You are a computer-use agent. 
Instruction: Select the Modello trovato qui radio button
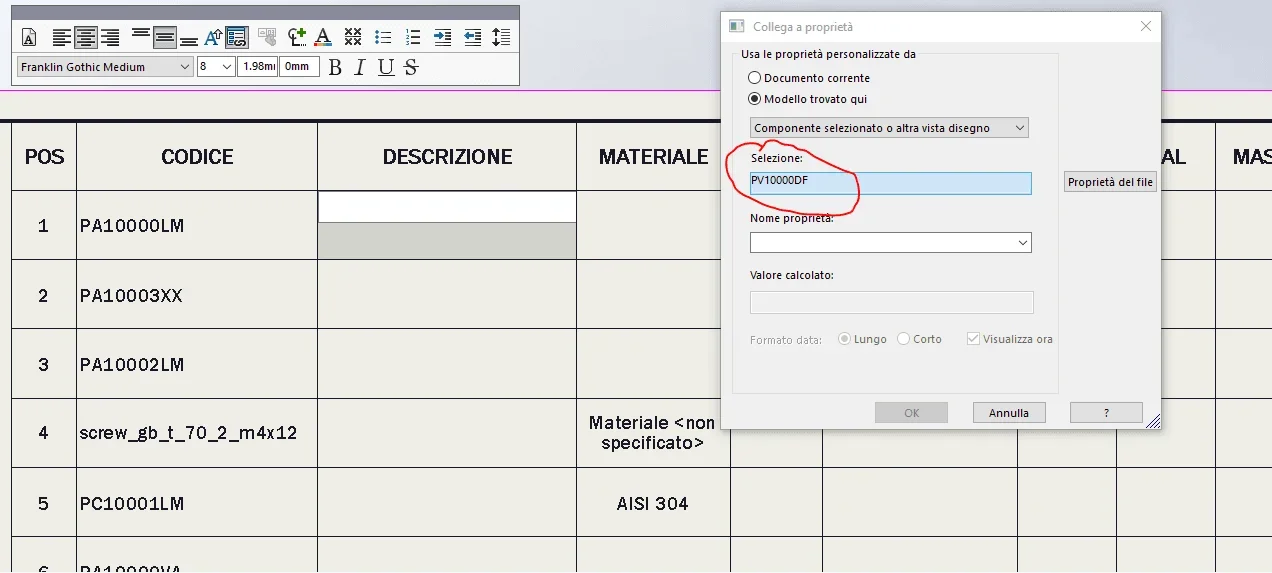click(755, 99)
